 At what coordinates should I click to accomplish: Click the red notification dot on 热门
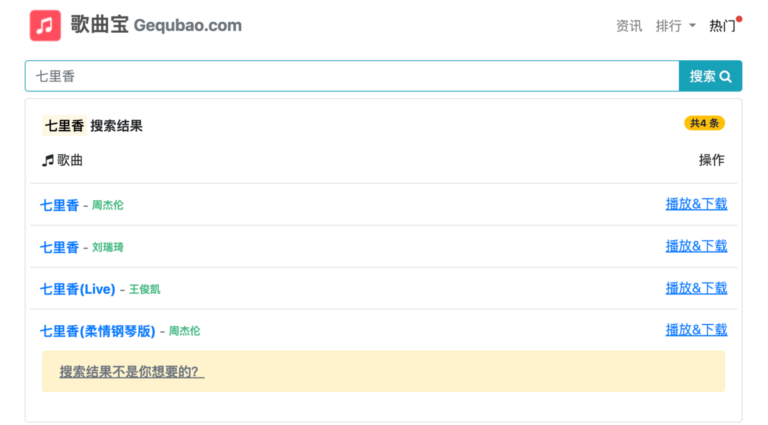(x=739, y=18)
